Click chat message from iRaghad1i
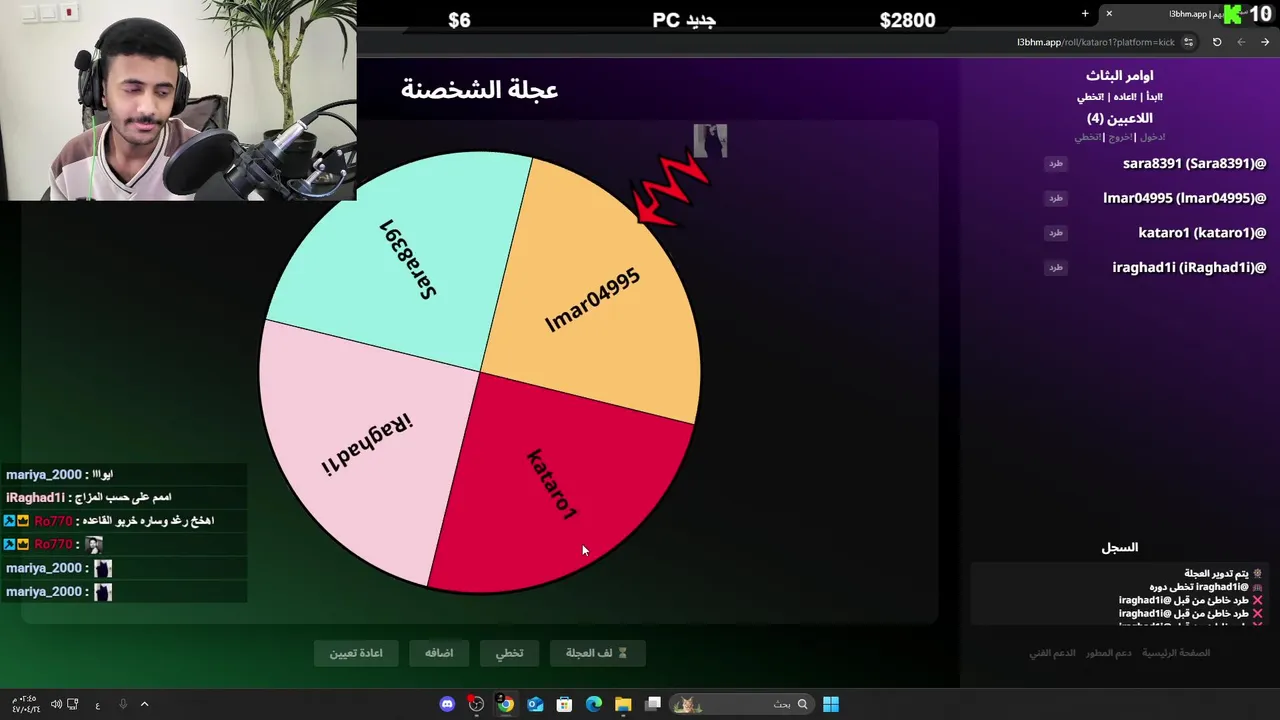Image resolution: width=1280 pixels, height=720 pixels. (124, 497)
